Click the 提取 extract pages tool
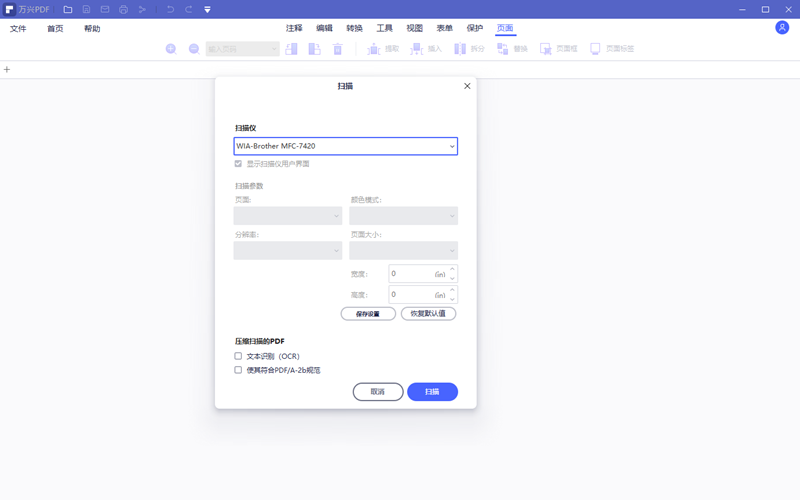 click(x=383, y=49)
